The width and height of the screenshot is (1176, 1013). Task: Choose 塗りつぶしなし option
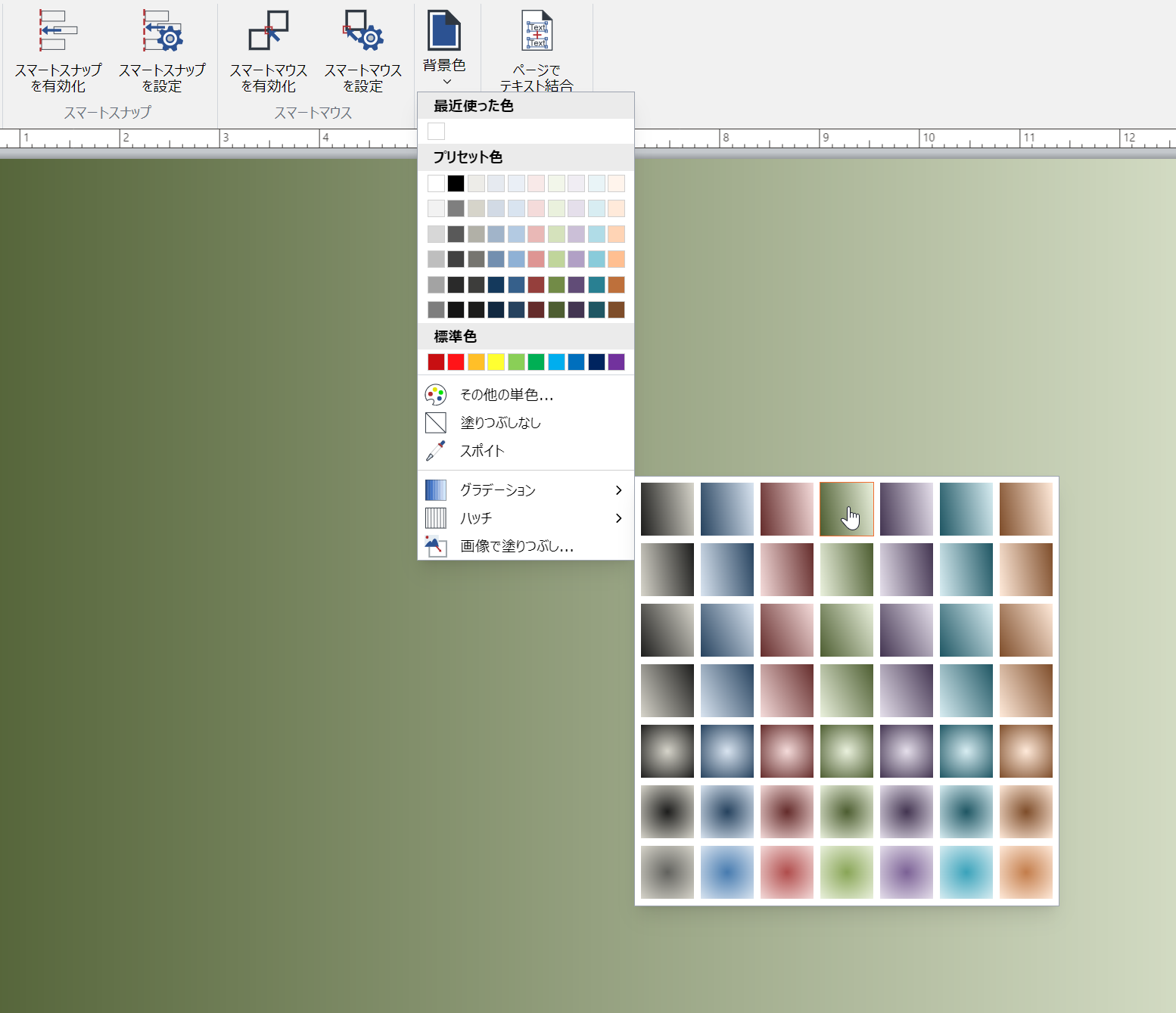[526, 423]
